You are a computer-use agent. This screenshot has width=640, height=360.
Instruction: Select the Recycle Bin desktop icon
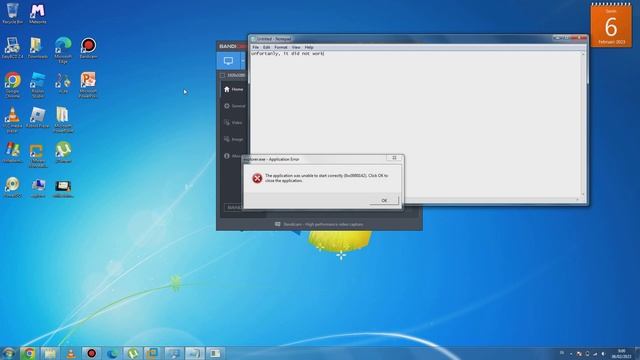pyautogui.click(x=13, y=13)
